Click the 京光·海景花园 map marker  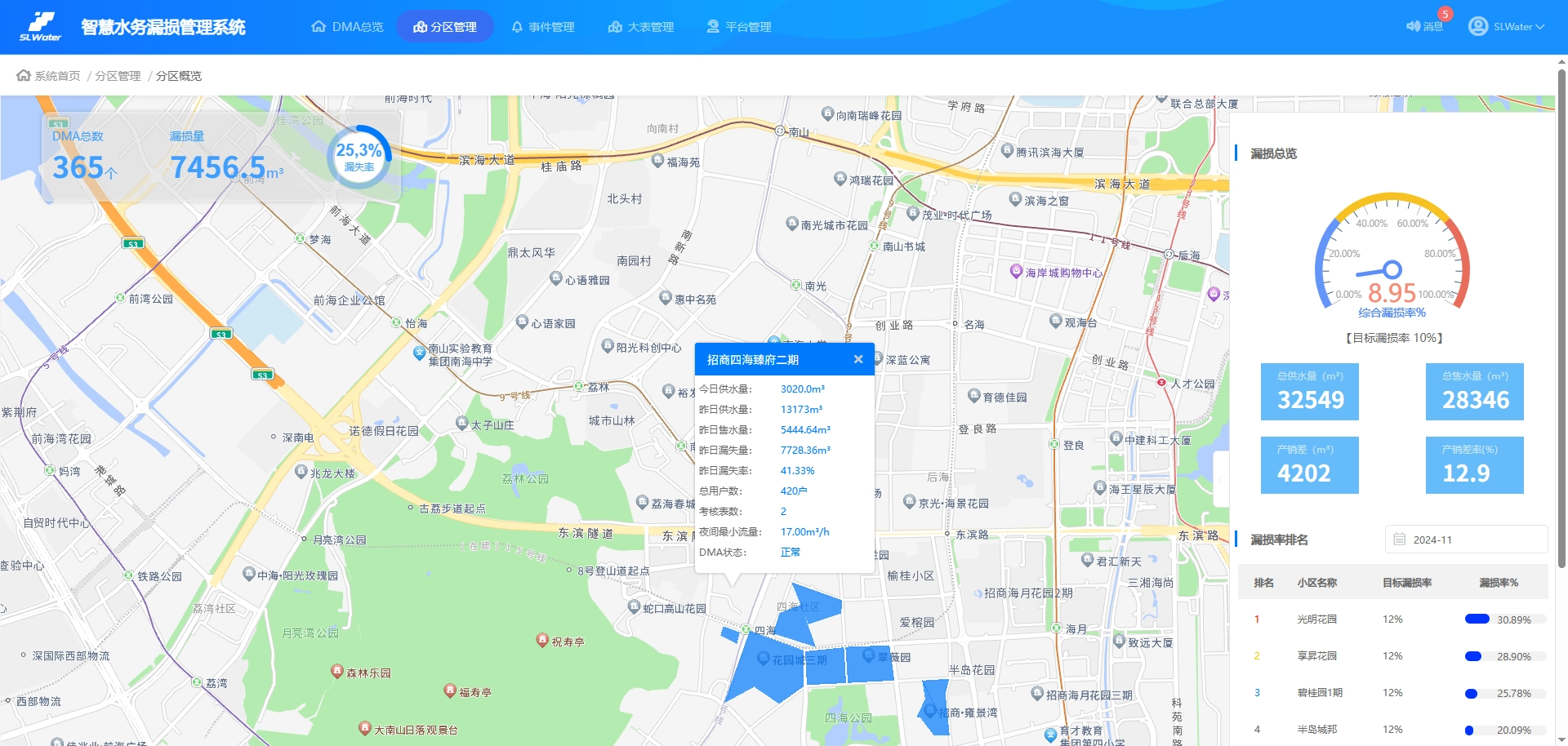tap(910, 502)
